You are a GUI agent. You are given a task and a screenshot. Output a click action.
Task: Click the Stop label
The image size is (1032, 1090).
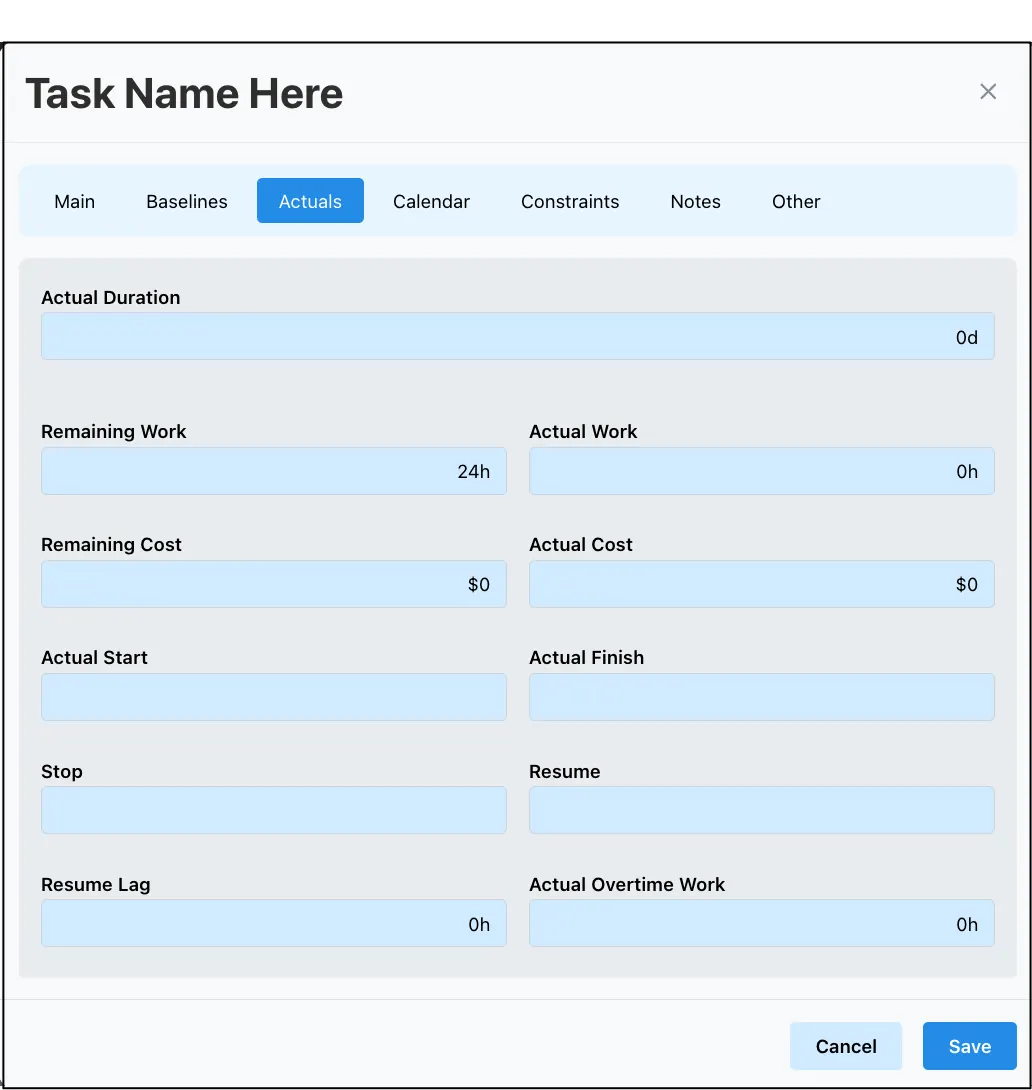62,772
